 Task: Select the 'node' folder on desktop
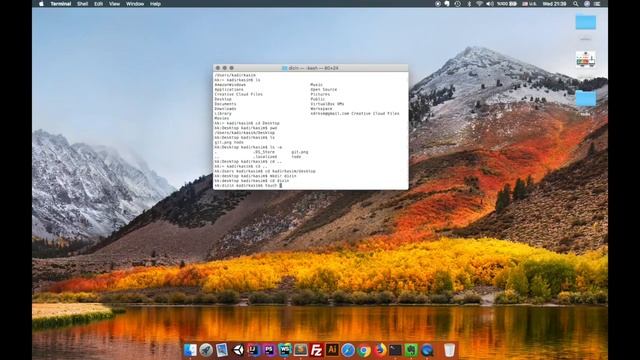point(586,99)
